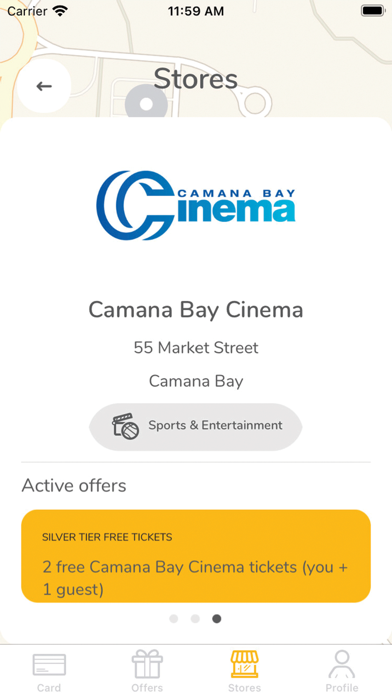The height and width of the screenshot is (696, 392).
Task: Tap the Stores page title
Action: (196, 79)
